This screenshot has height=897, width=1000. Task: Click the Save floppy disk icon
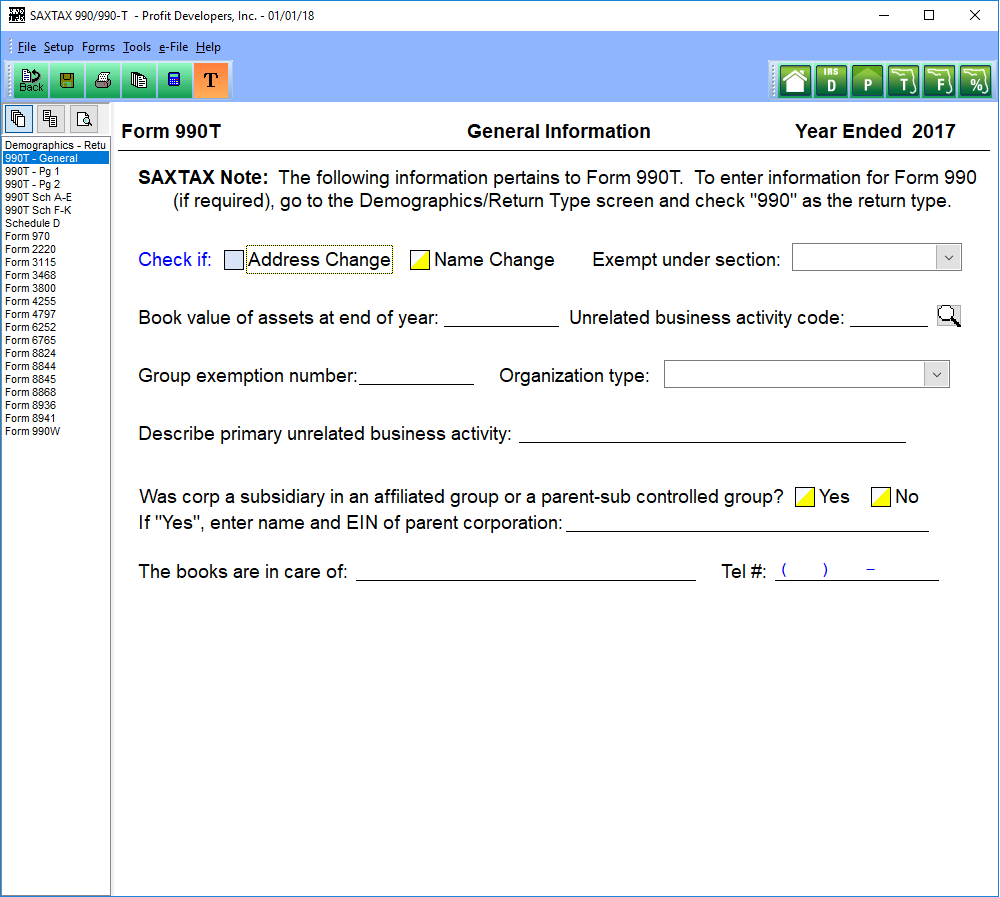[67, 80]
